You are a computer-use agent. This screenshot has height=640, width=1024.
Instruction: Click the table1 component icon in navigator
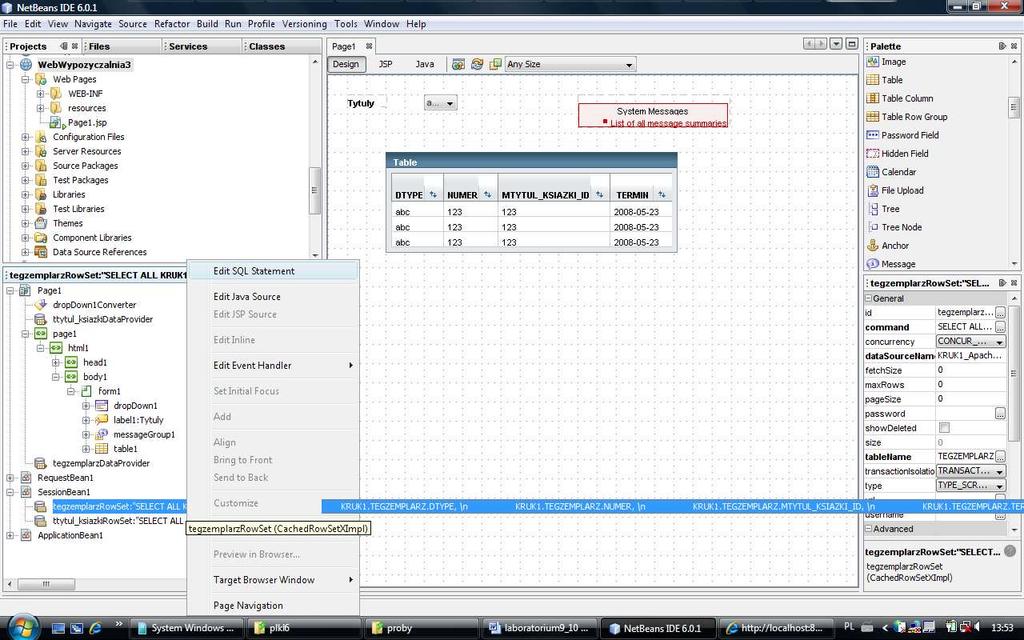tap(101, 449)
